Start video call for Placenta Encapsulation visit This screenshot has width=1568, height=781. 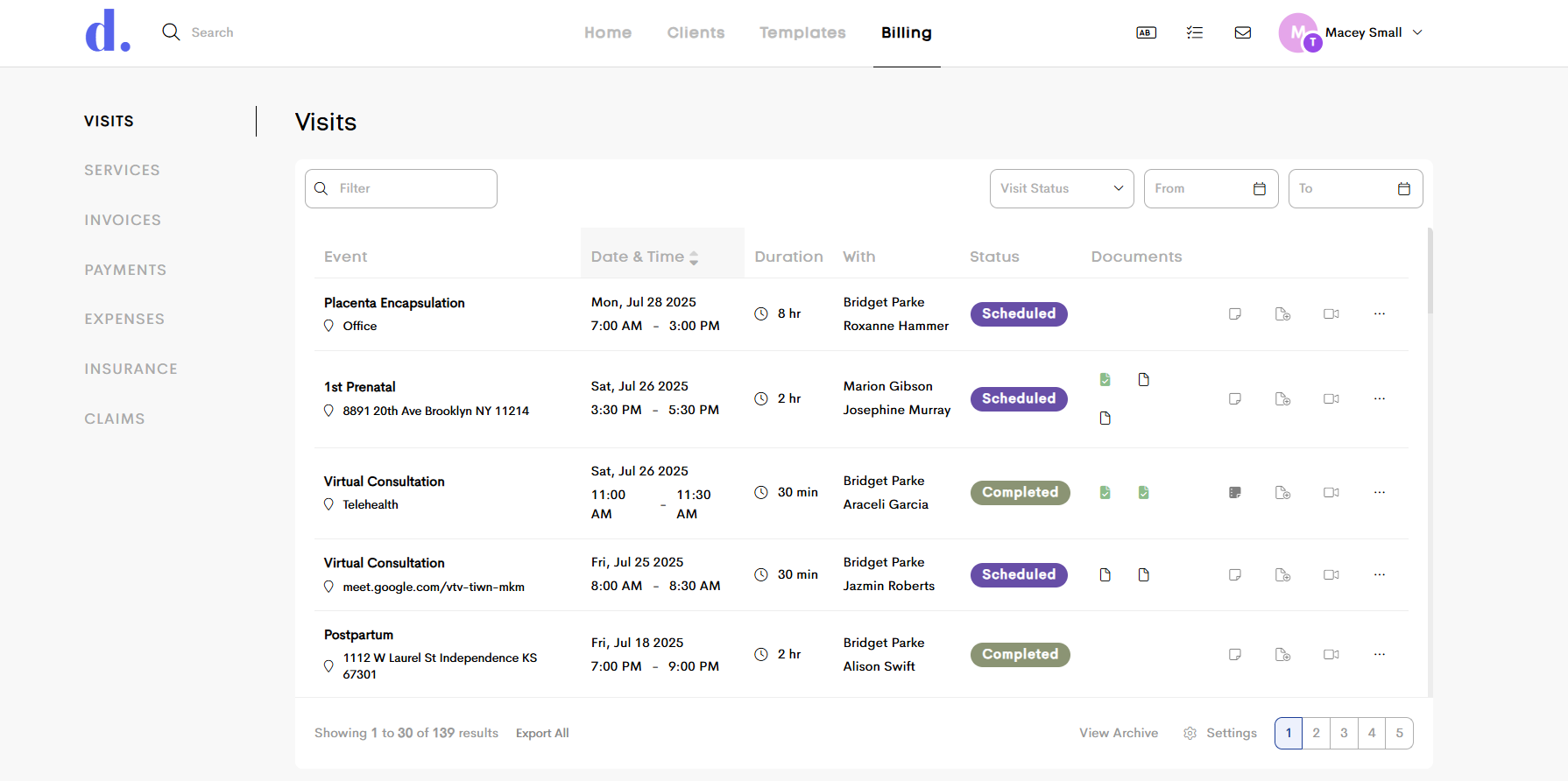click(1331, 313)
